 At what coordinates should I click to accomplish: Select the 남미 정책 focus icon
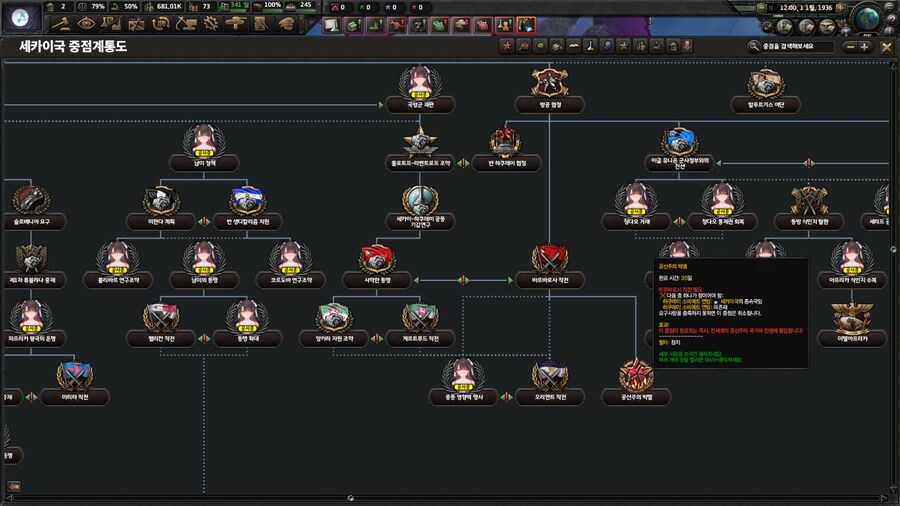point(204,142)
